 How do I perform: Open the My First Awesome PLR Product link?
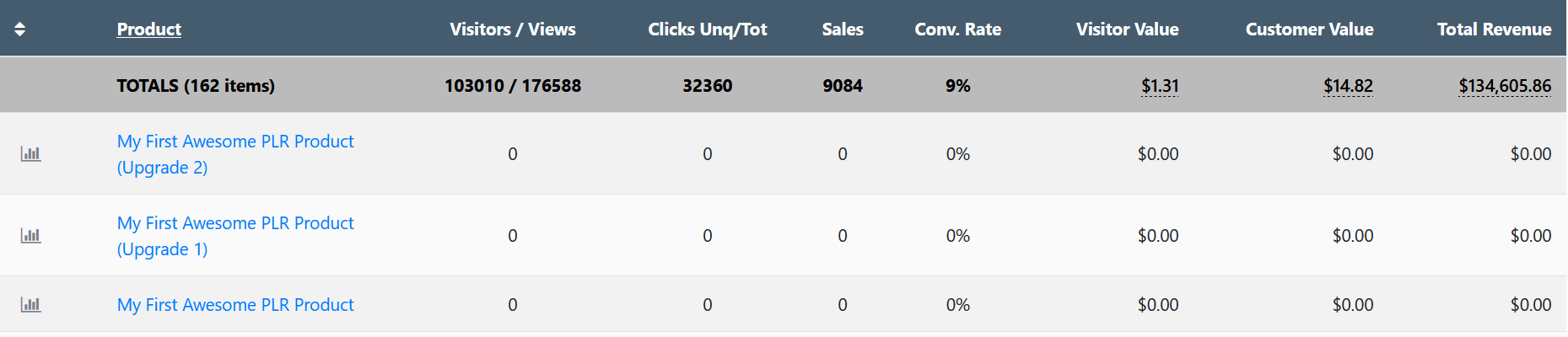[x=235, y=305]
